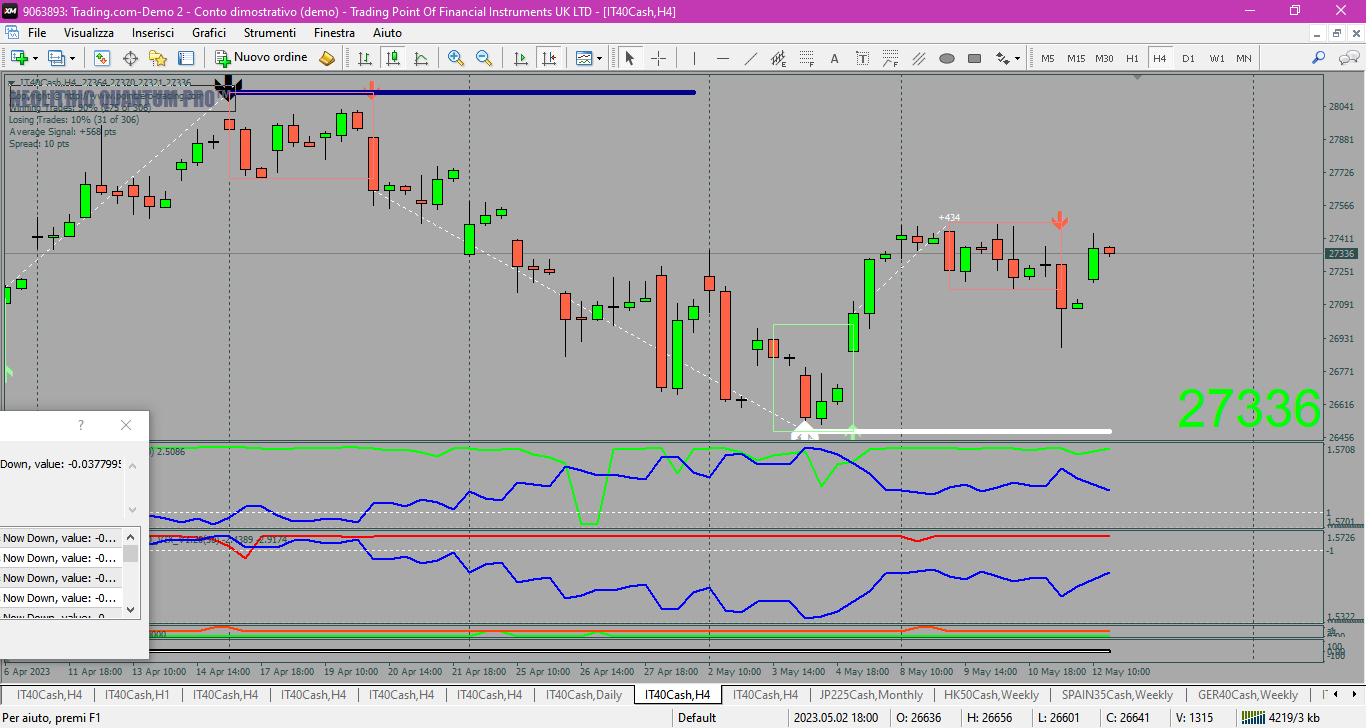Open the New chart dropdown arrow
The width and height of the screenshot is (1366, 728).
pos(35,58)
